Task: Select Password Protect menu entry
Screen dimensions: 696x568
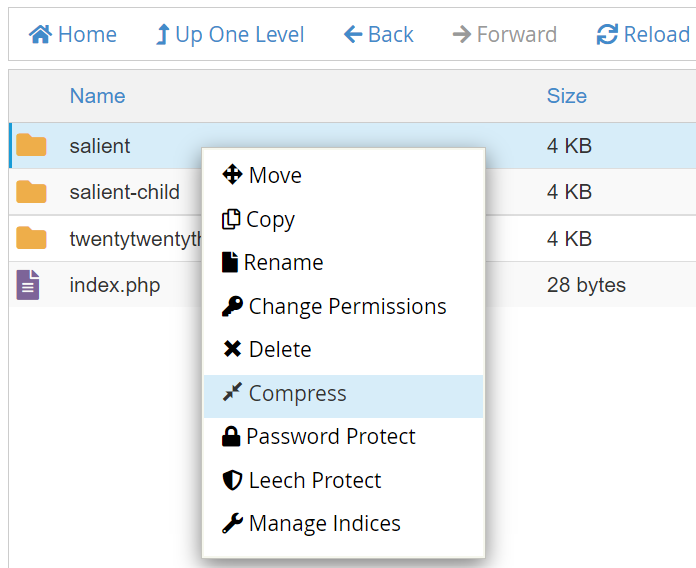Action: pos(343,436)
